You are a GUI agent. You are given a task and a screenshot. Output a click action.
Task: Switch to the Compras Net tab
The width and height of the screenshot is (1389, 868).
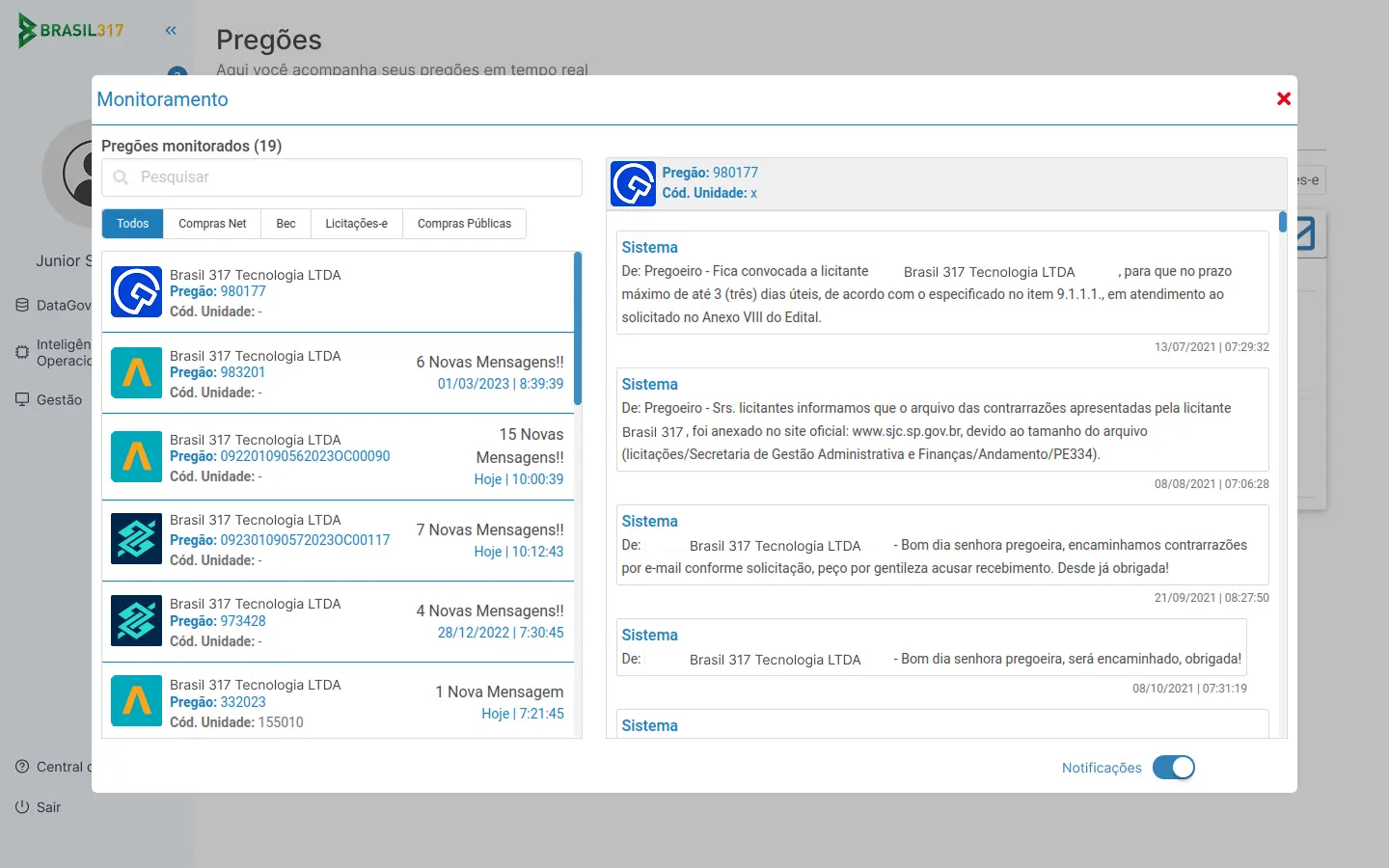[212, 224]
